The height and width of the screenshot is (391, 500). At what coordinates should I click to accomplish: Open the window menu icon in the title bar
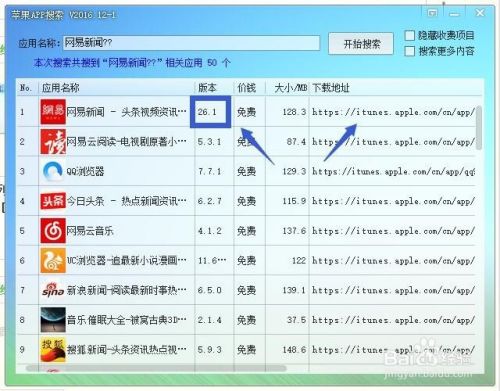click(432, 13)
